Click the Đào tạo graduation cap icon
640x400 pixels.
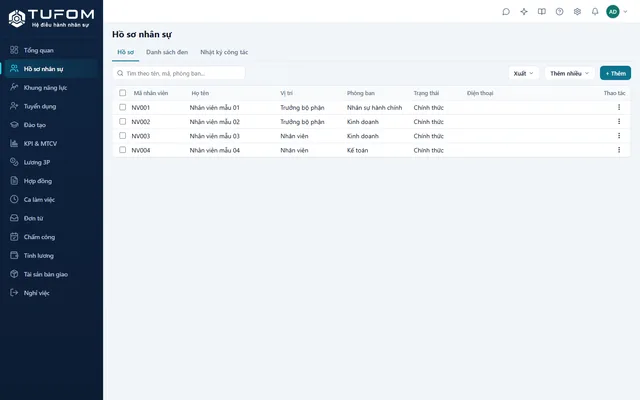[14, 124]
